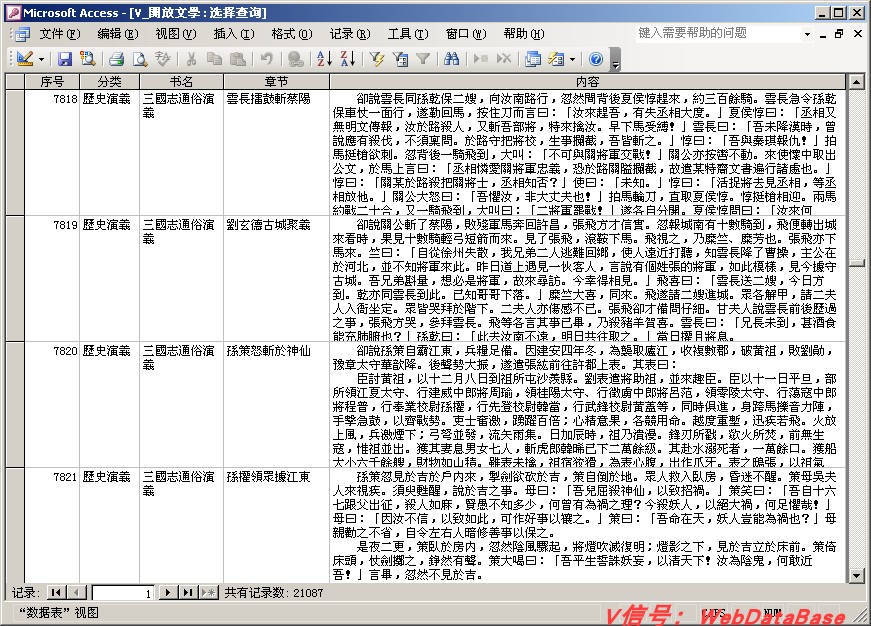This screenshot has width=871, height=626.
Task: Click the New Object AutoForm icon
Action: tap(555, 58)
